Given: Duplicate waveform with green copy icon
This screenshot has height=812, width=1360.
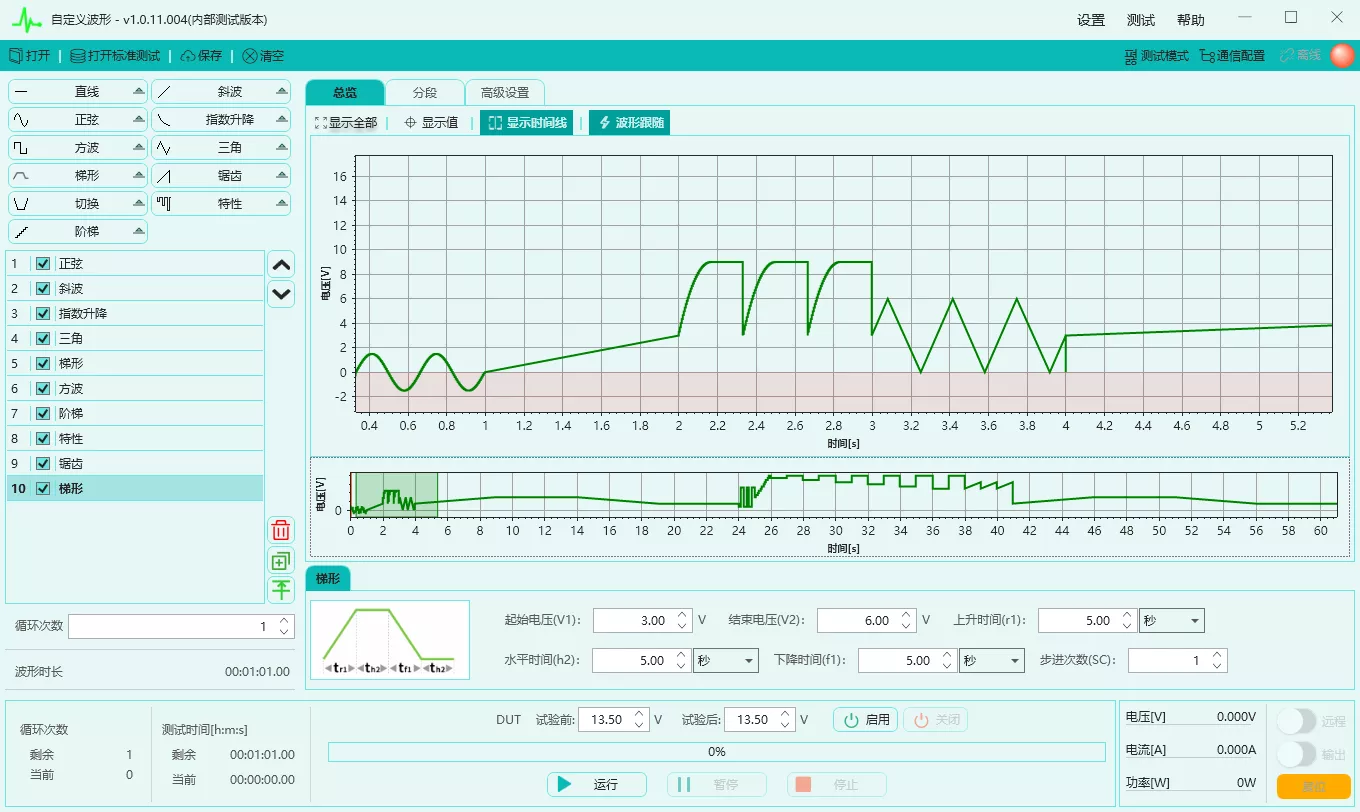Looking at the screenshot, I should [282, 561].
